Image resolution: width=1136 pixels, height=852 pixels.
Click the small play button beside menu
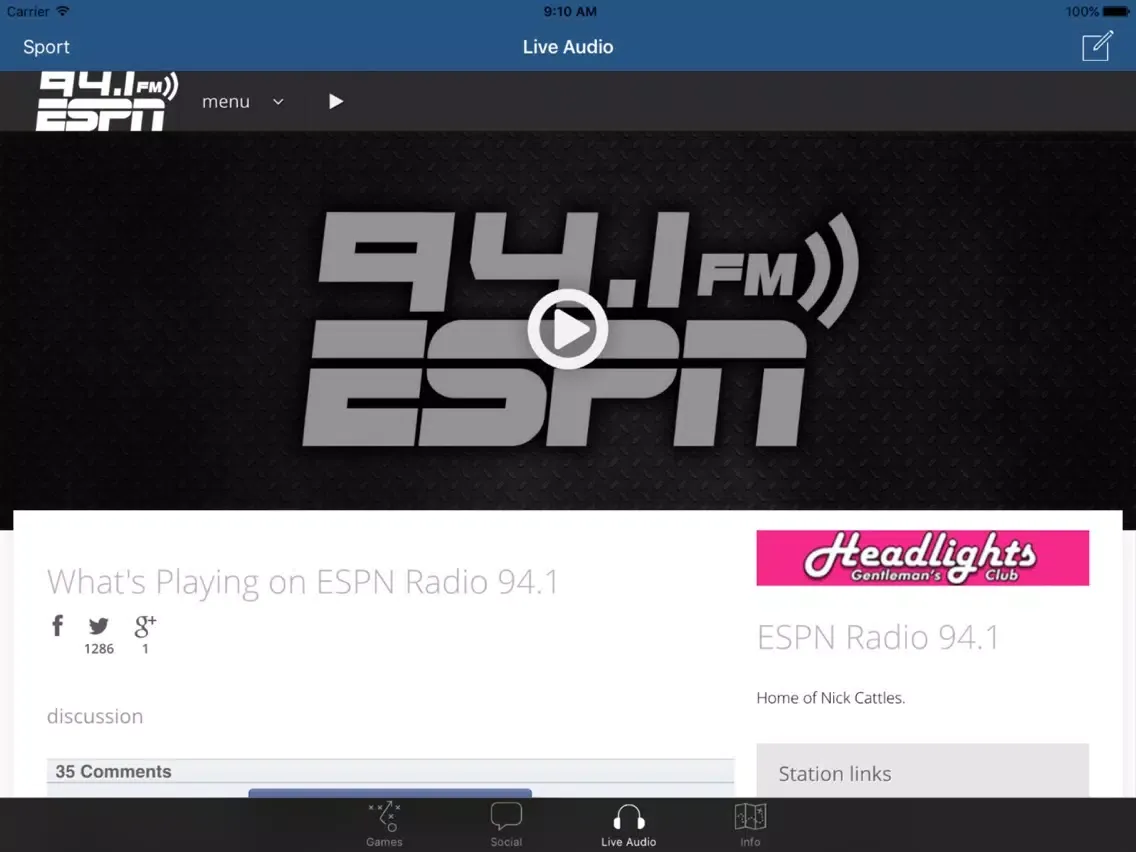[335, 101]
